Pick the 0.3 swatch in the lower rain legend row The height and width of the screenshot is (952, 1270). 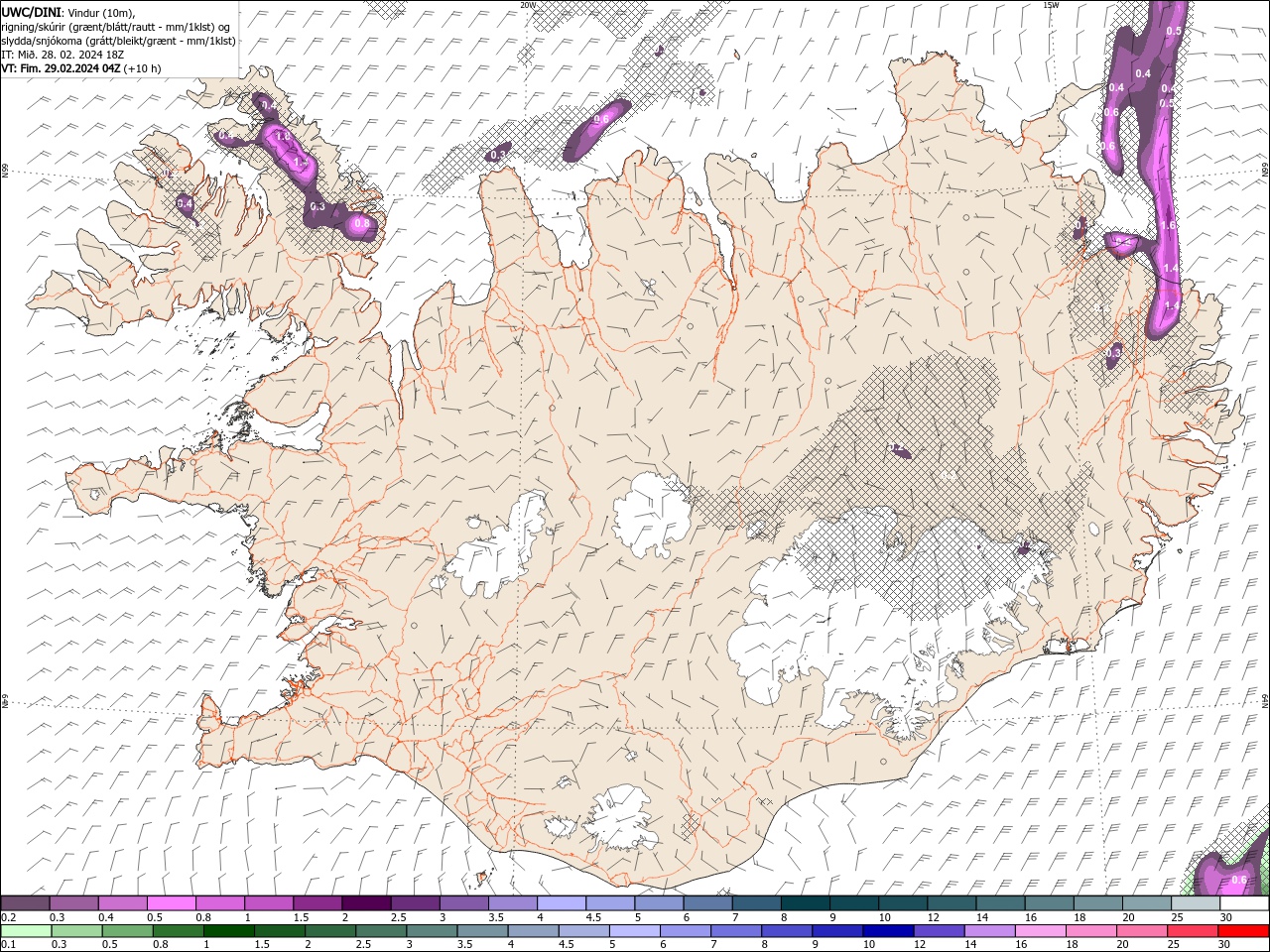coord(77,931)
